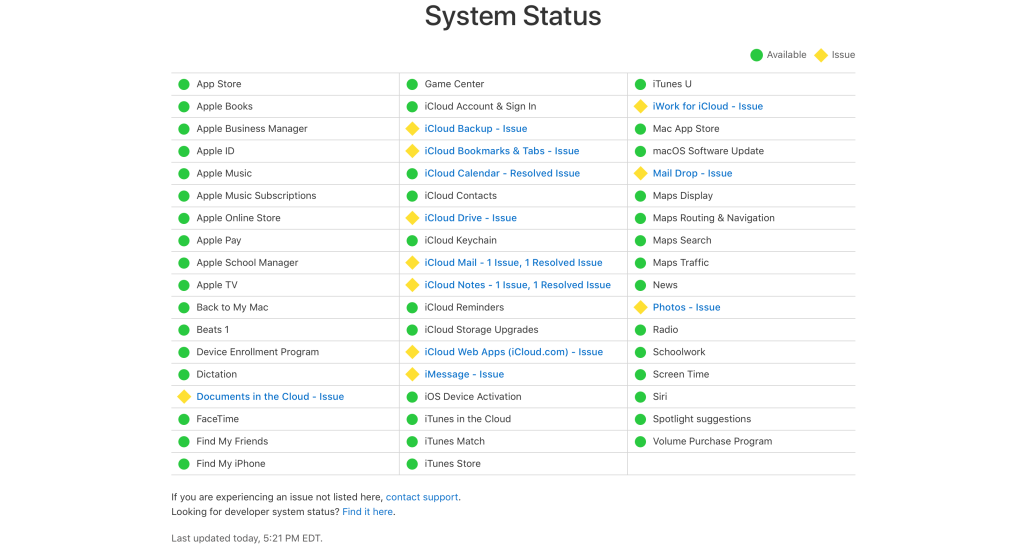Click green status dot beside Screen Time

(641, 374)
